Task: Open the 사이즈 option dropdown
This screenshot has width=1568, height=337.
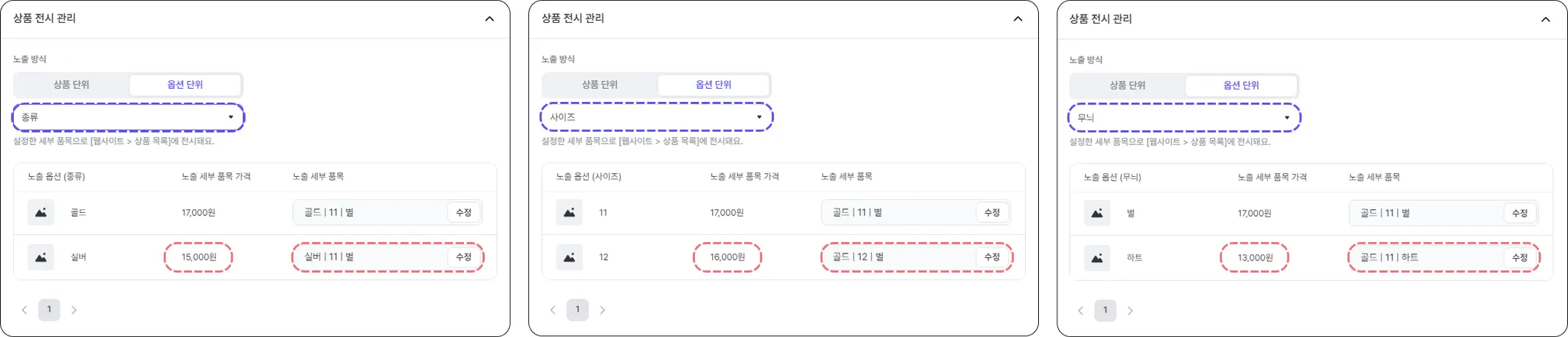Action: [656, 117]
